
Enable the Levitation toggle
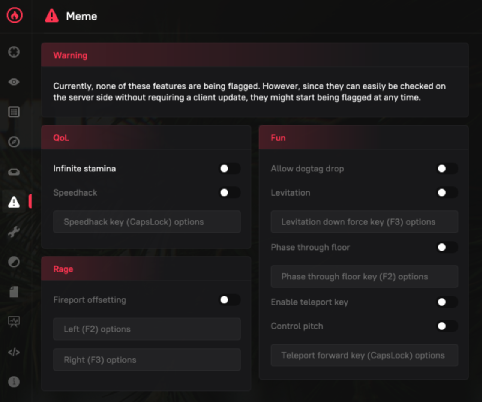pos(447,193)
